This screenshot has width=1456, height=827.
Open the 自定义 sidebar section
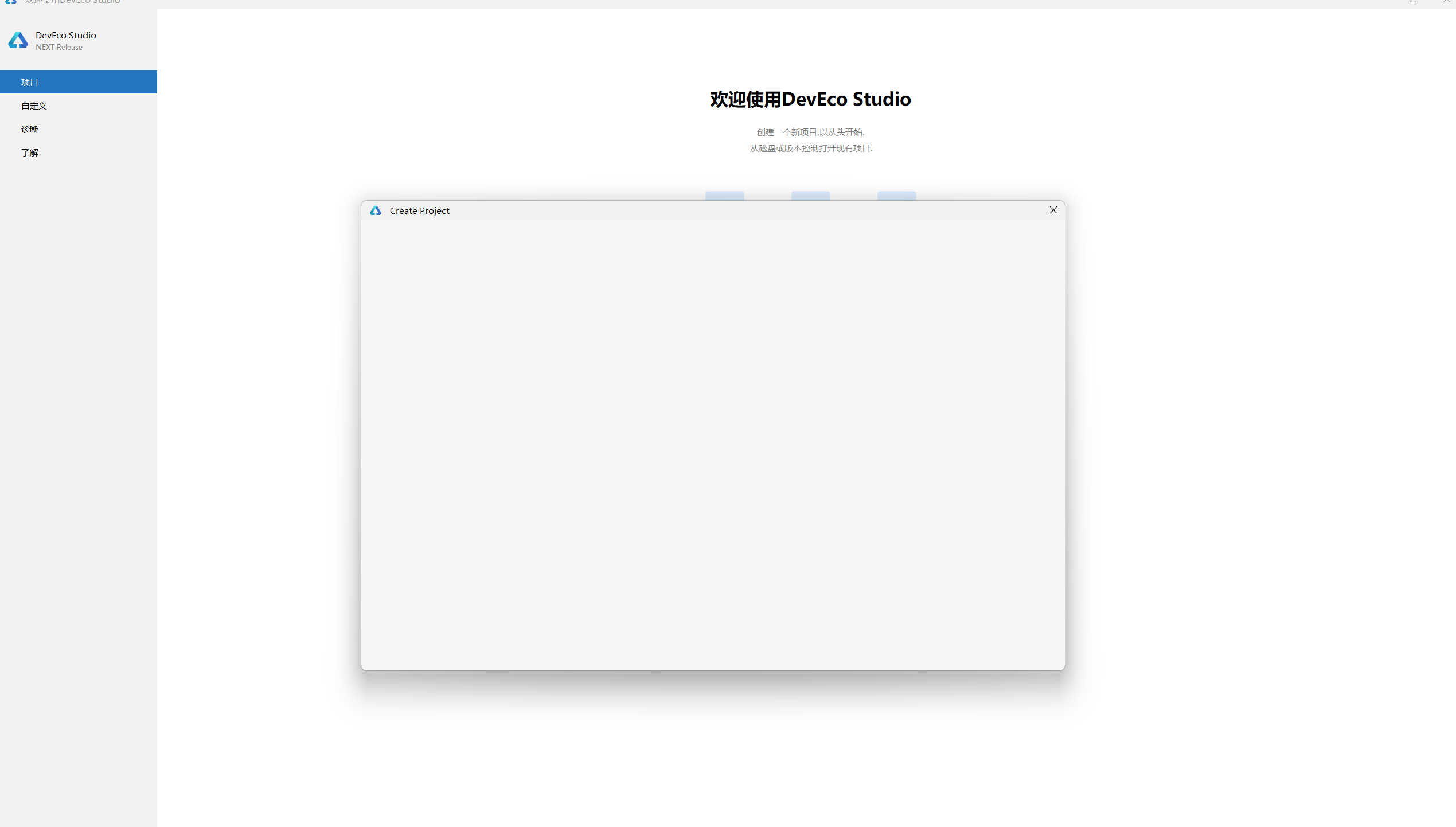79,106
